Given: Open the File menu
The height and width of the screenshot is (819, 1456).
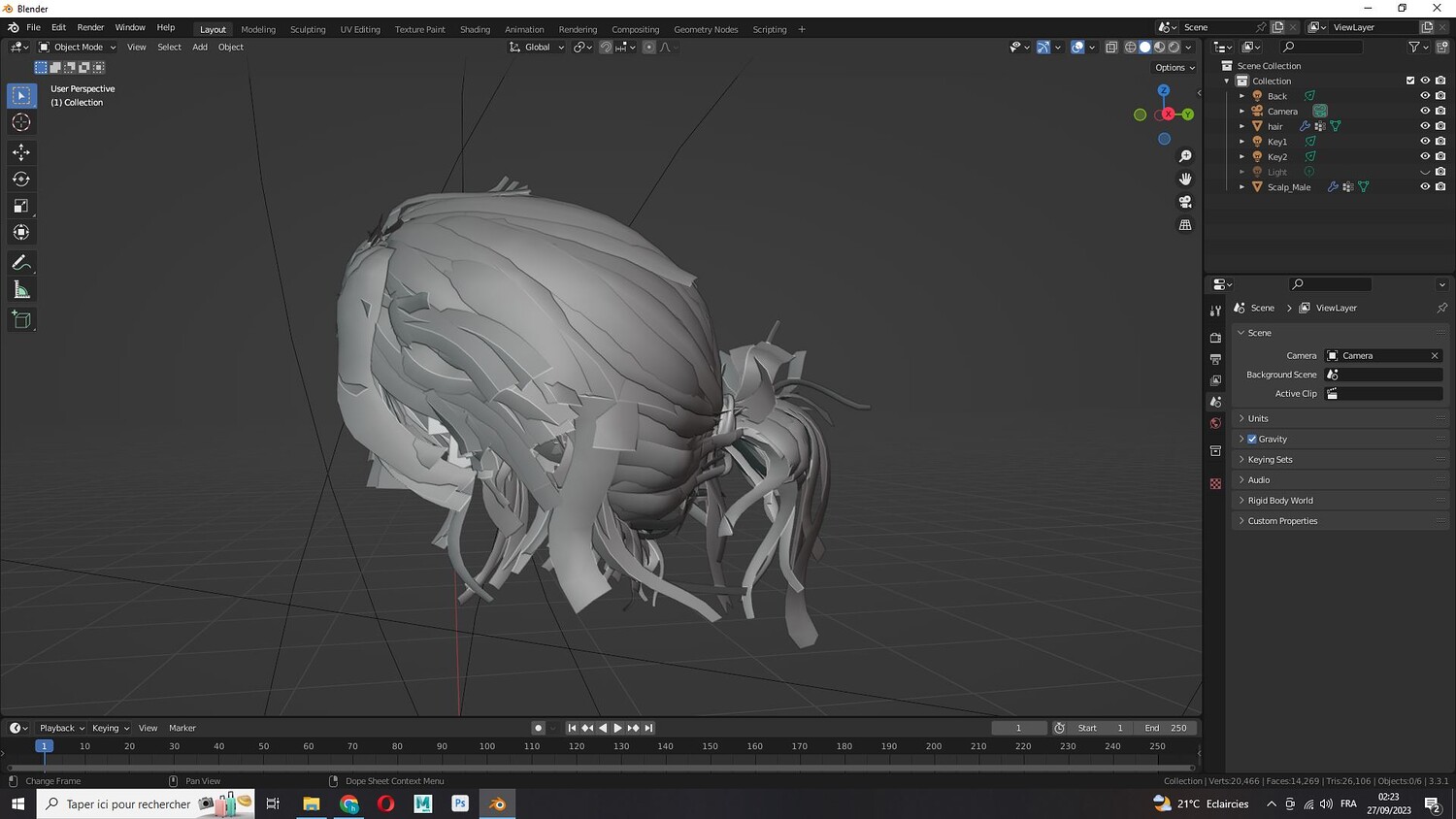Looking at the screenshot, I should [33, 28].
